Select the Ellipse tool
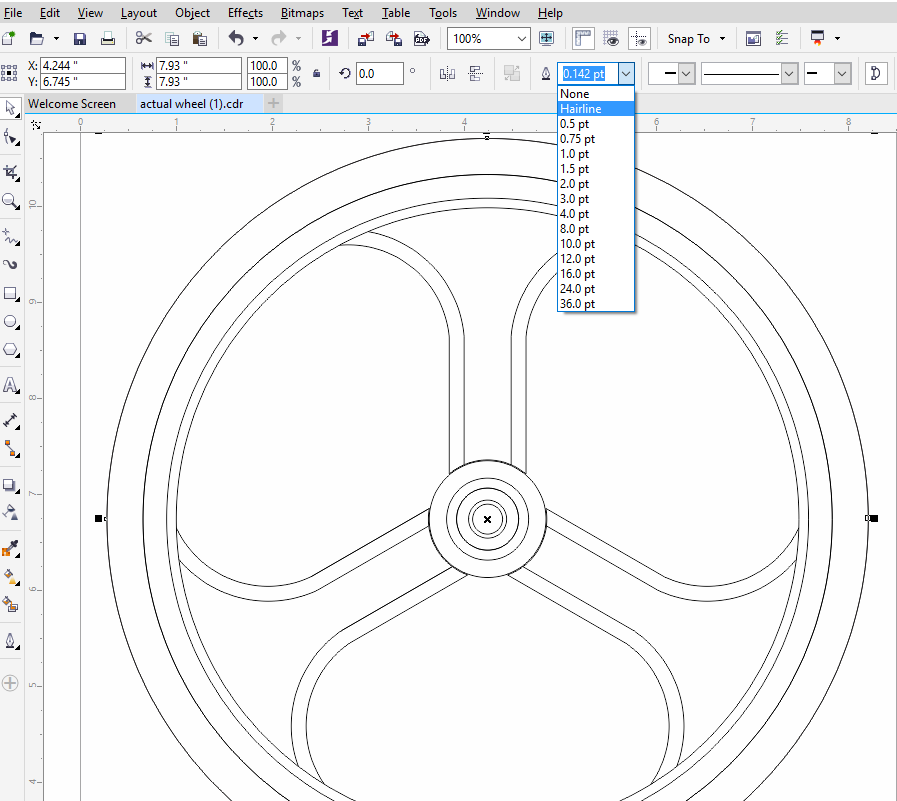Viewport: 897px width, 801px height. click(x=10, y=322)
